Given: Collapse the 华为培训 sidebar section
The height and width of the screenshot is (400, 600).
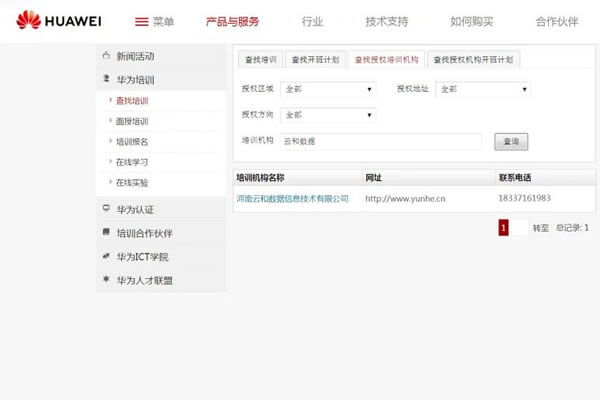Looking at the screenshot, I should [x=161, y=80].
